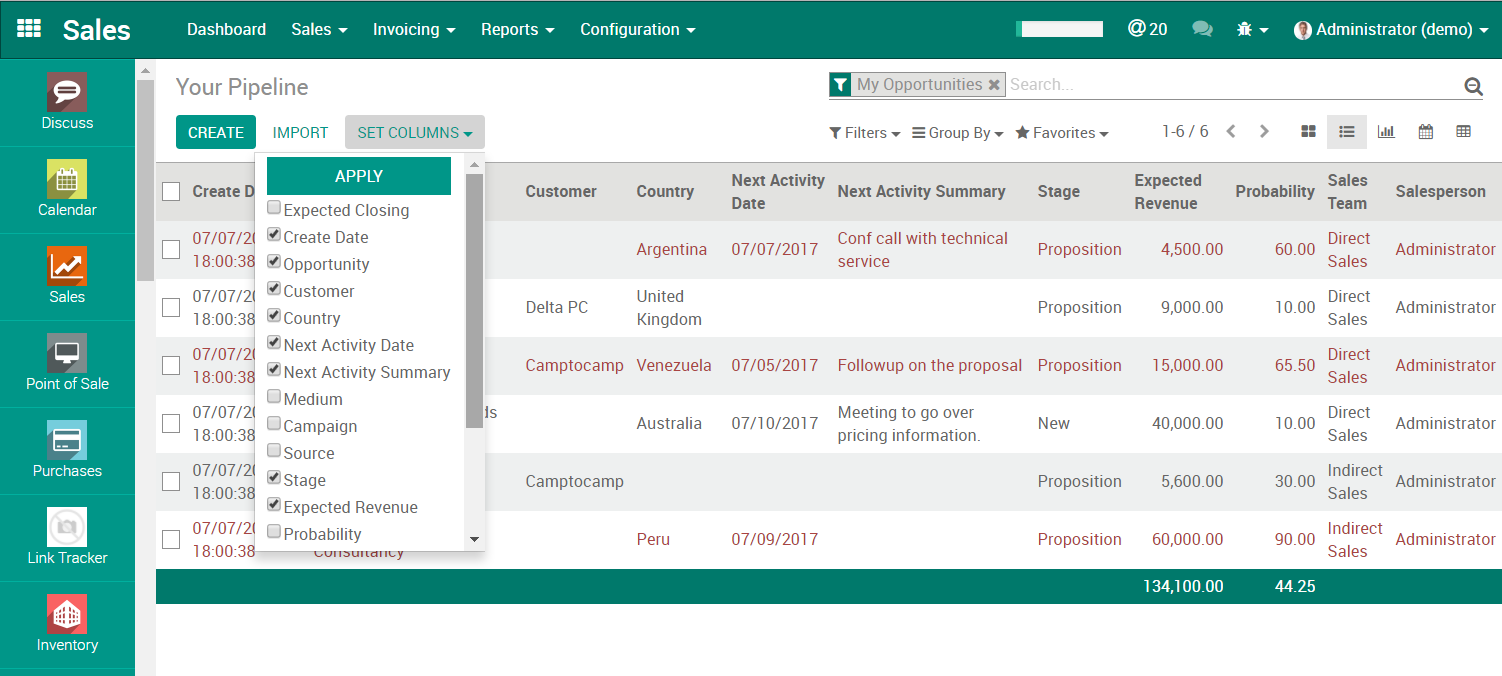Open the apps grid menu icon
The width and height of the screenshot is (1502, 676).
[x=29, y=29]
